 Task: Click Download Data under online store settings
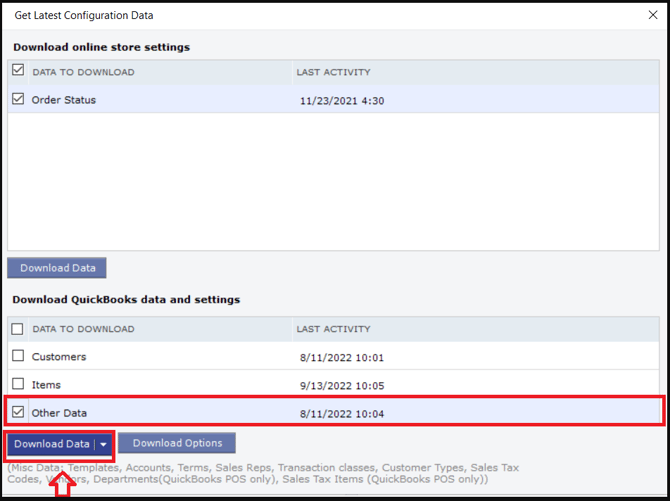57,268
